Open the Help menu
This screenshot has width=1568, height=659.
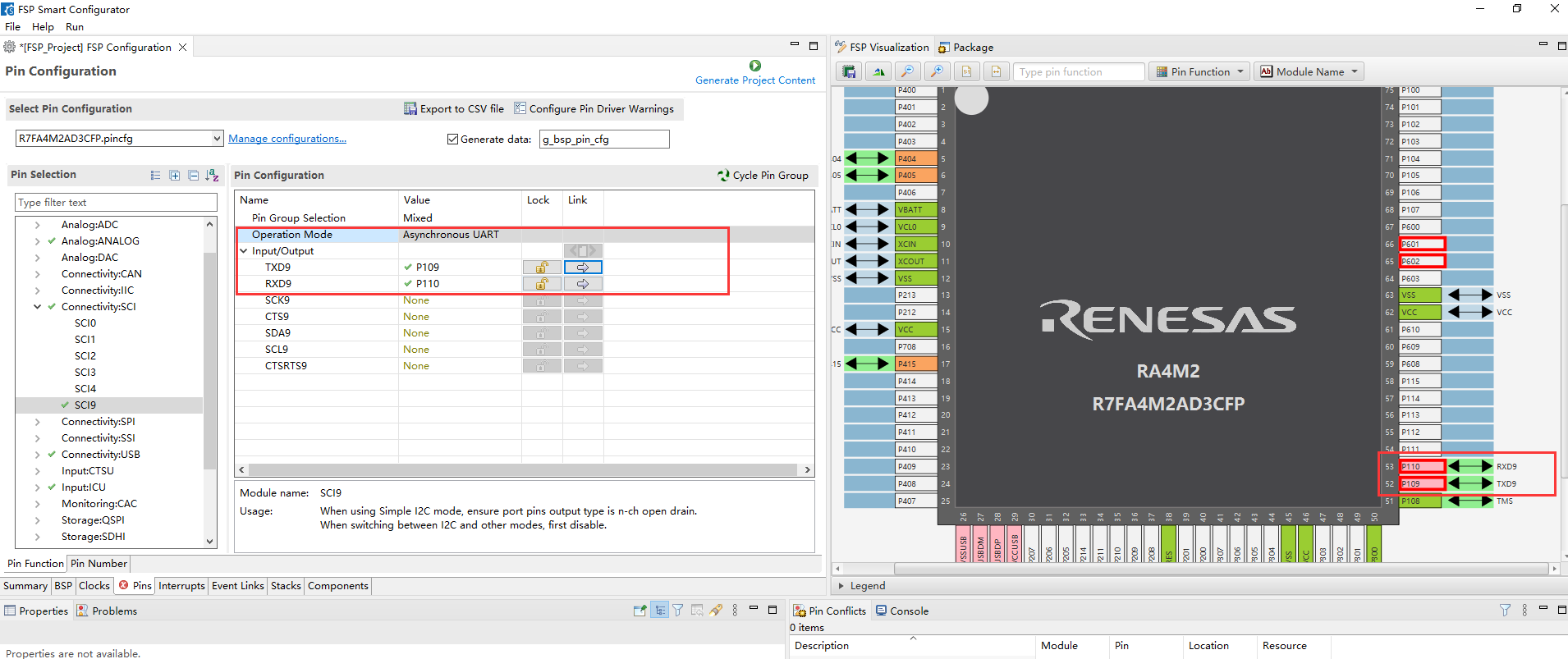click(43, 26)
